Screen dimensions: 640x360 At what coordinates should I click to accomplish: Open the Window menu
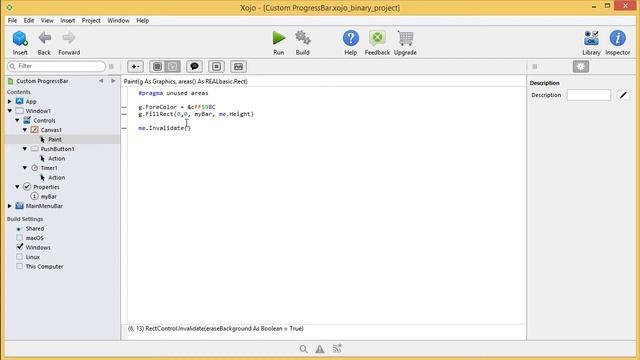click(x=118, y=20)
